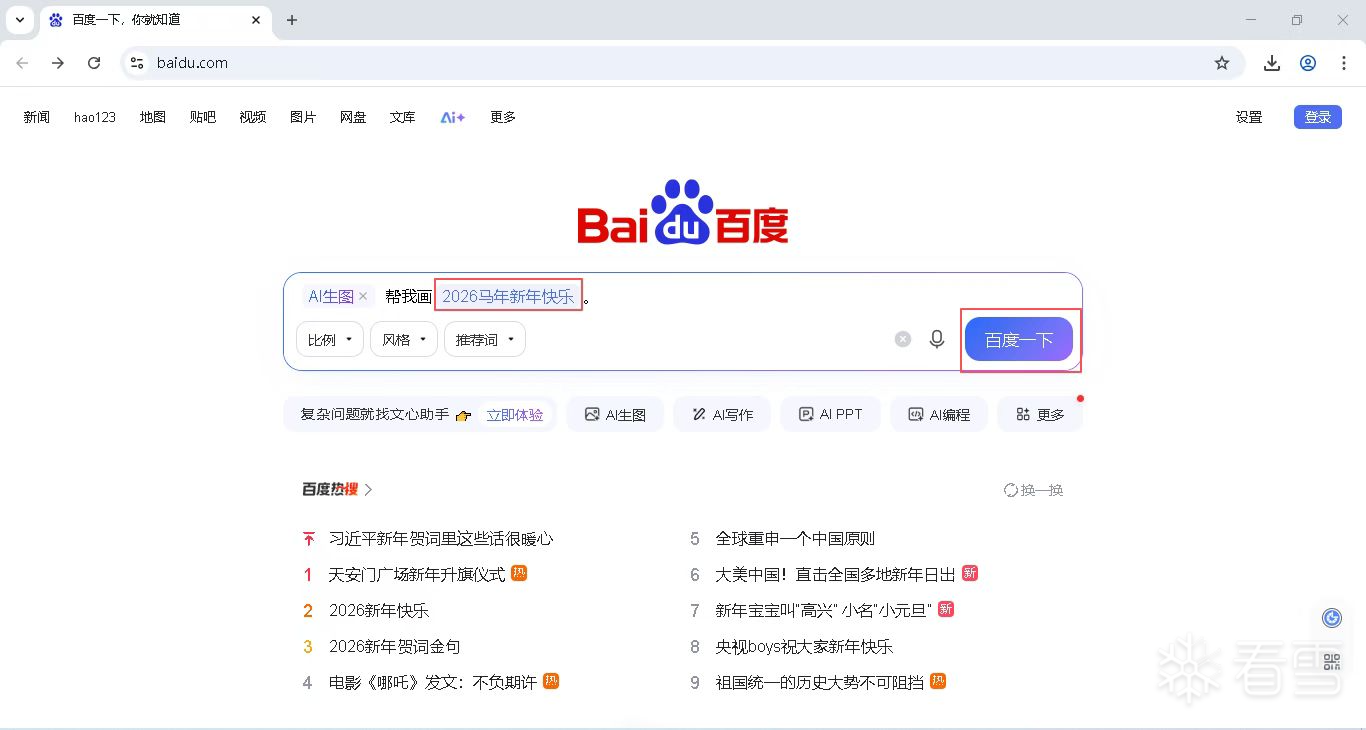Click the 复杂问题就找文心助手 text
The image size is (1366, 730).
(375, 415)
